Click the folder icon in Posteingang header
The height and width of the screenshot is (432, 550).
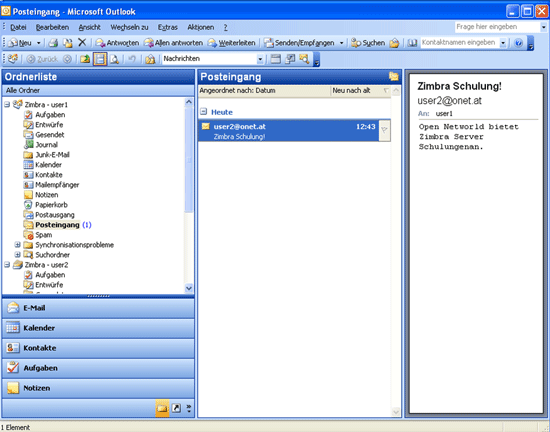pos(394,76)
